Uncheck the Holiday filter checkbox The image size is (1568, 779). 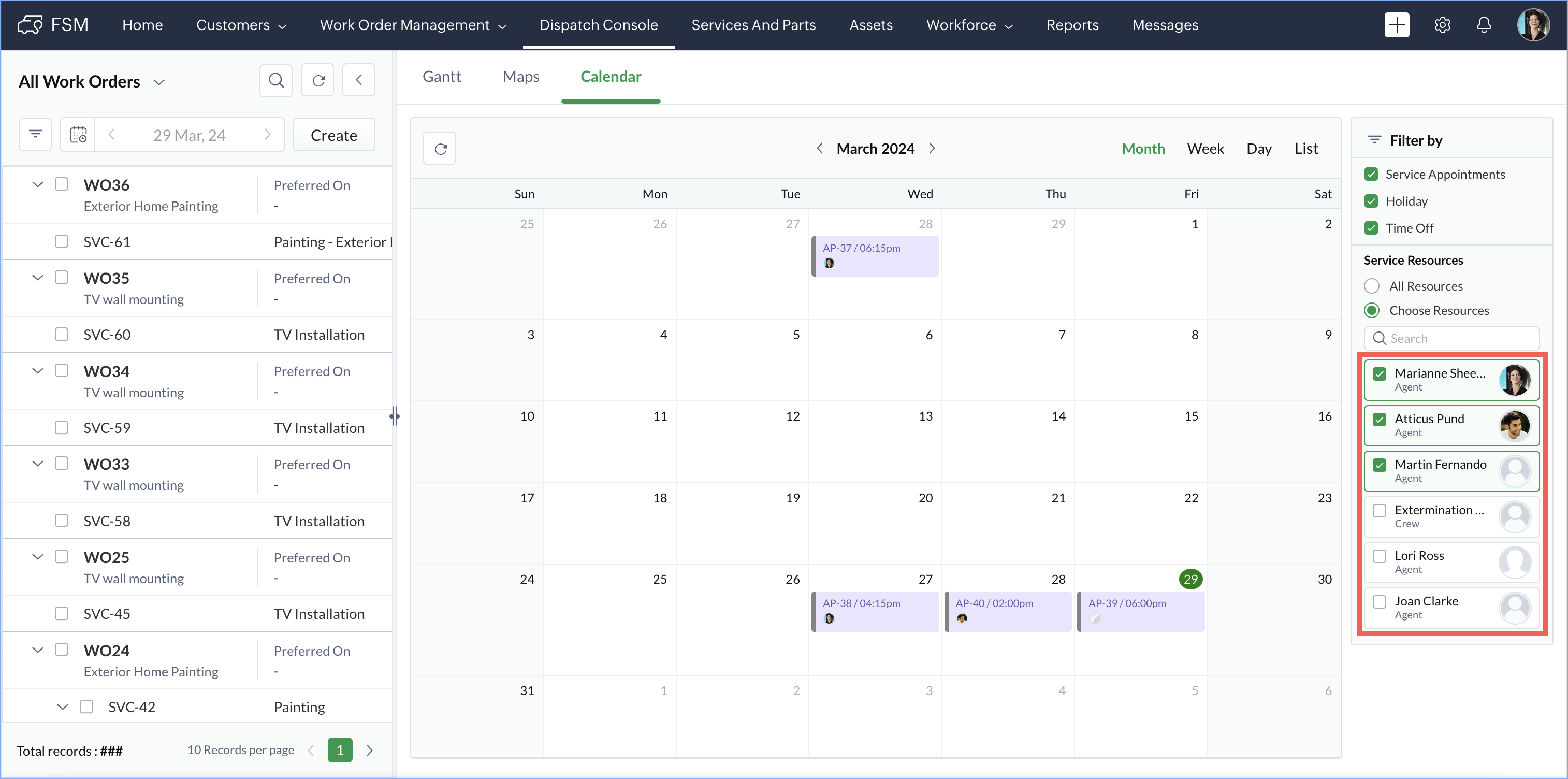1371,201
